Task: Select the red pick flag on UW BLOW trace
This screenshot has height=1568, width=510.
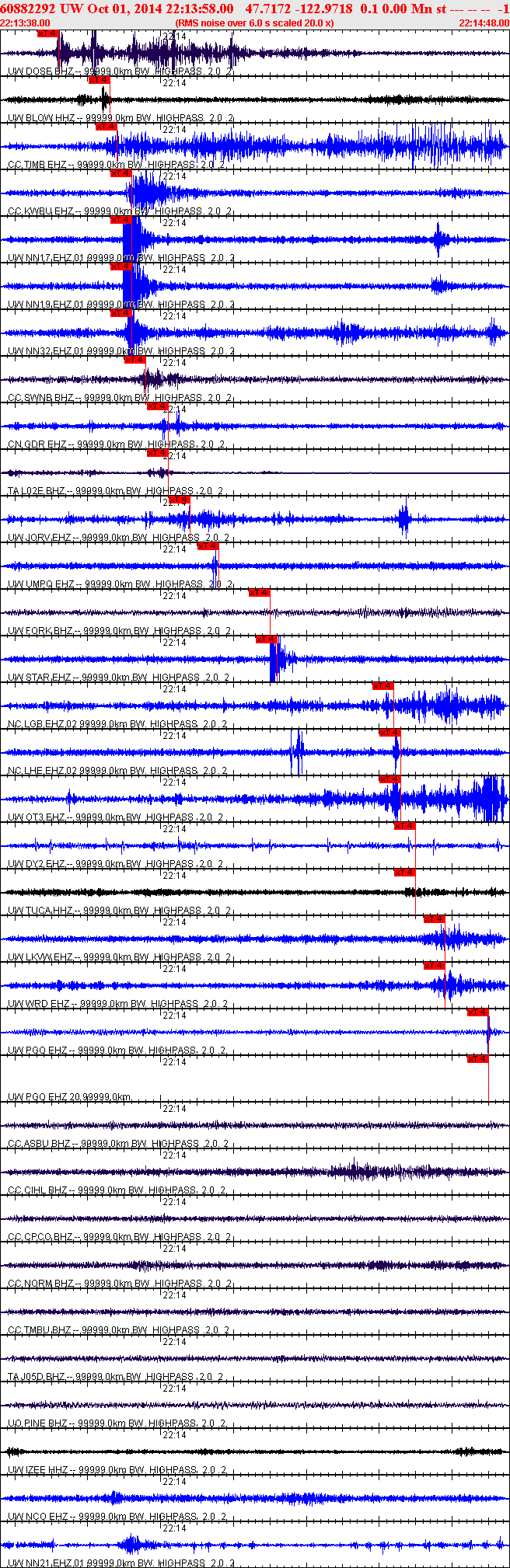Action: (99, 80)
